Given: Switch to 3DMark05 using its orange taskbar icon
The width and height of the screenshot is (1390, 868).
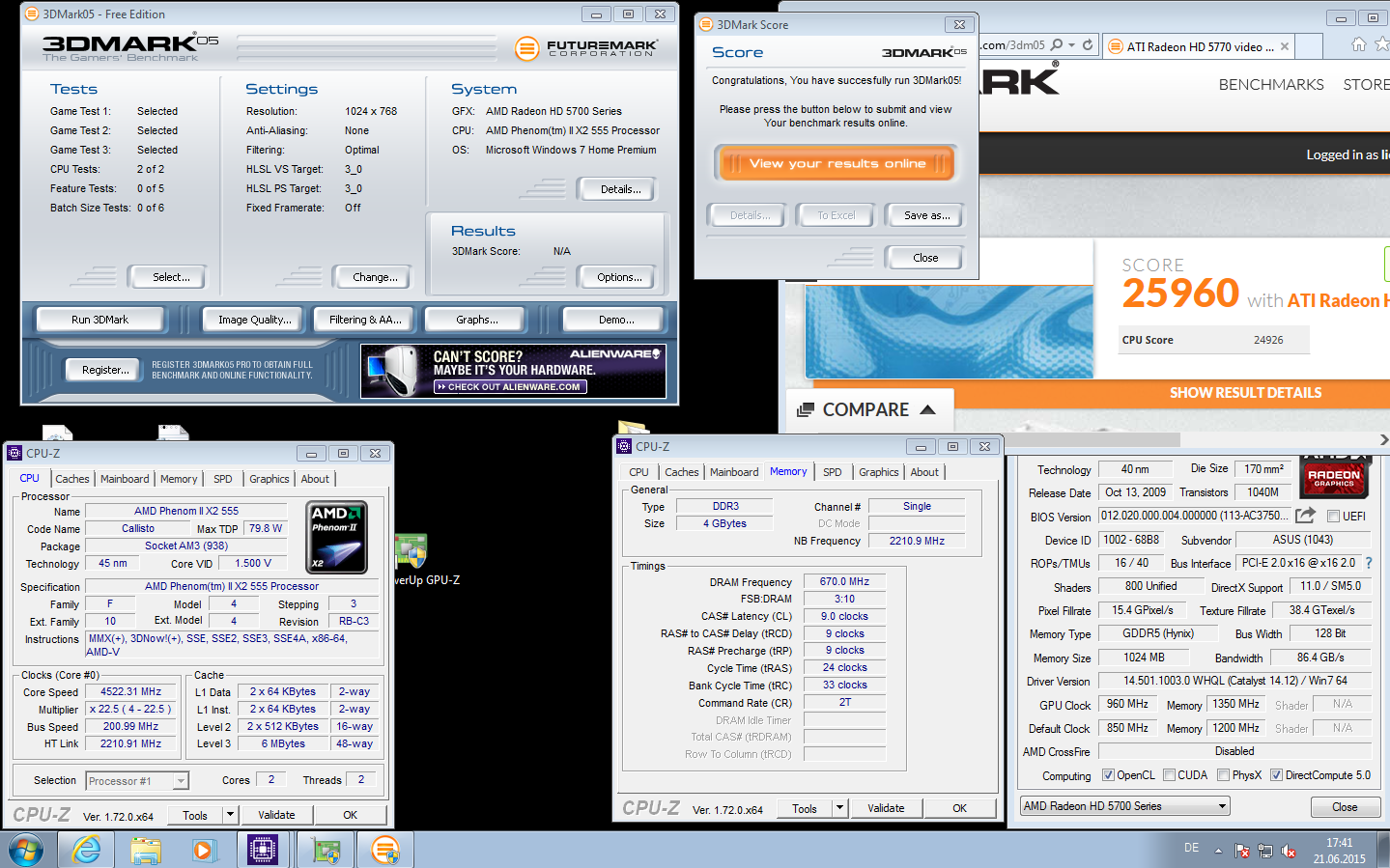Looking at the screenshot, I should (x=385, y=851).
